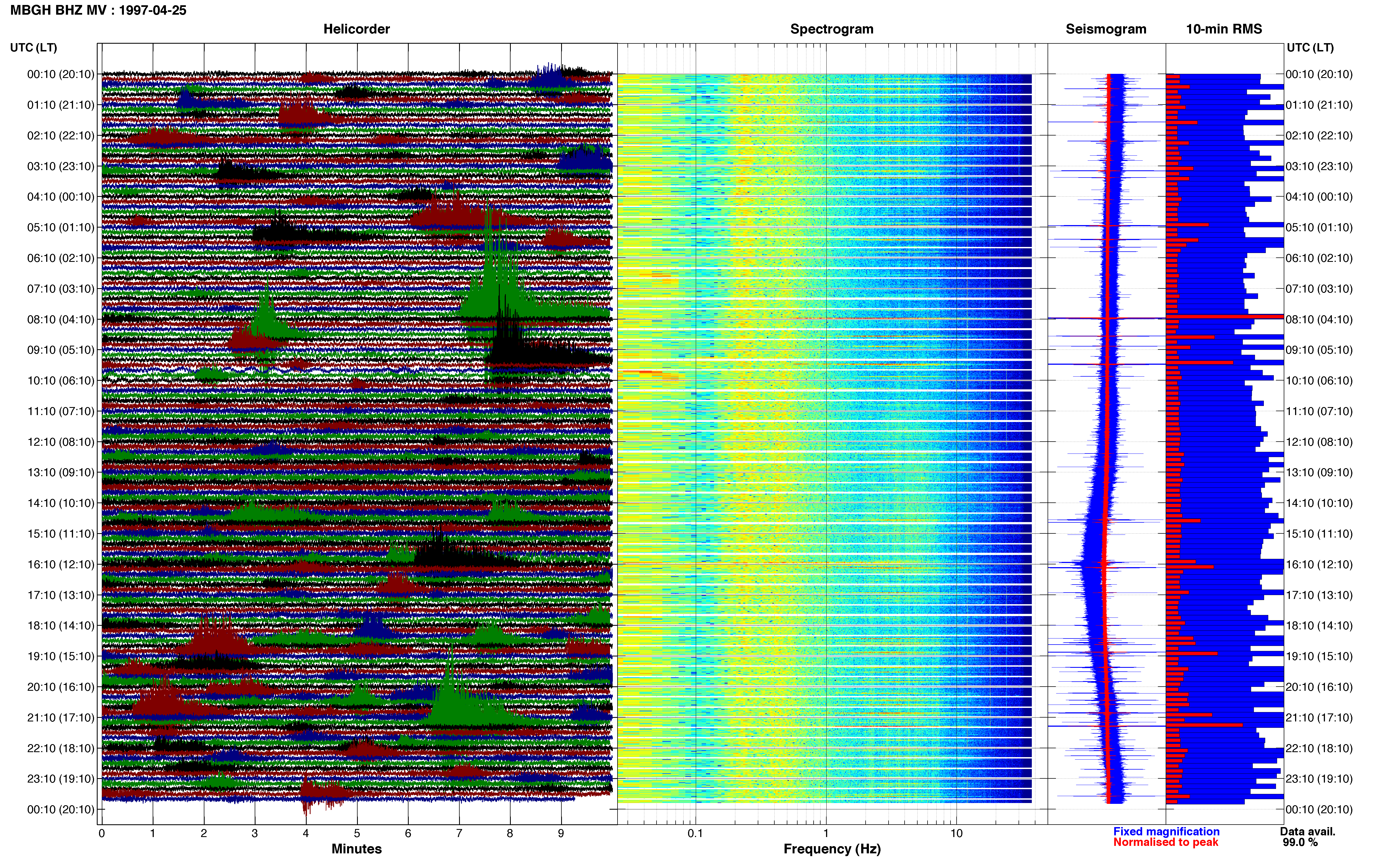The width and height of the screenshot is (1388, 868).
Task: Click left time label '02:10 (22:10)'
Action: 60,135
